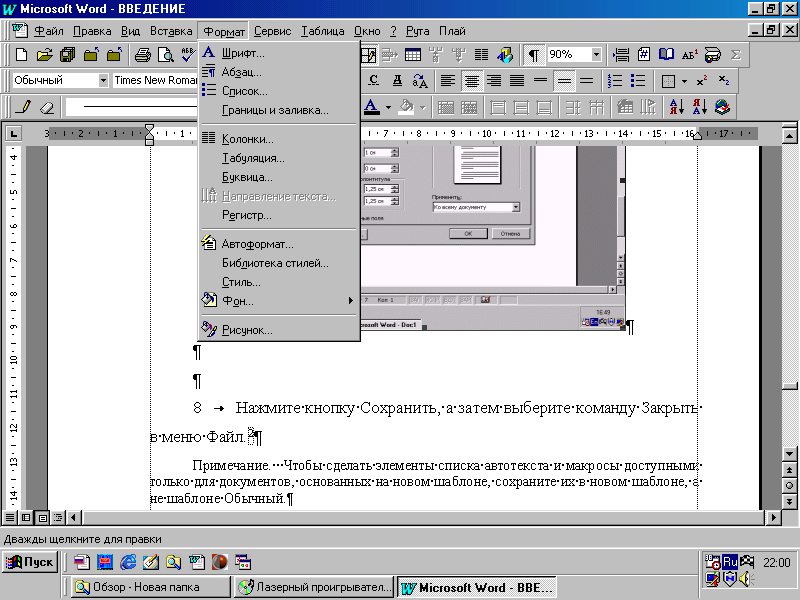
Task: Click the Superscript x² icon
Action: (702, 80)
